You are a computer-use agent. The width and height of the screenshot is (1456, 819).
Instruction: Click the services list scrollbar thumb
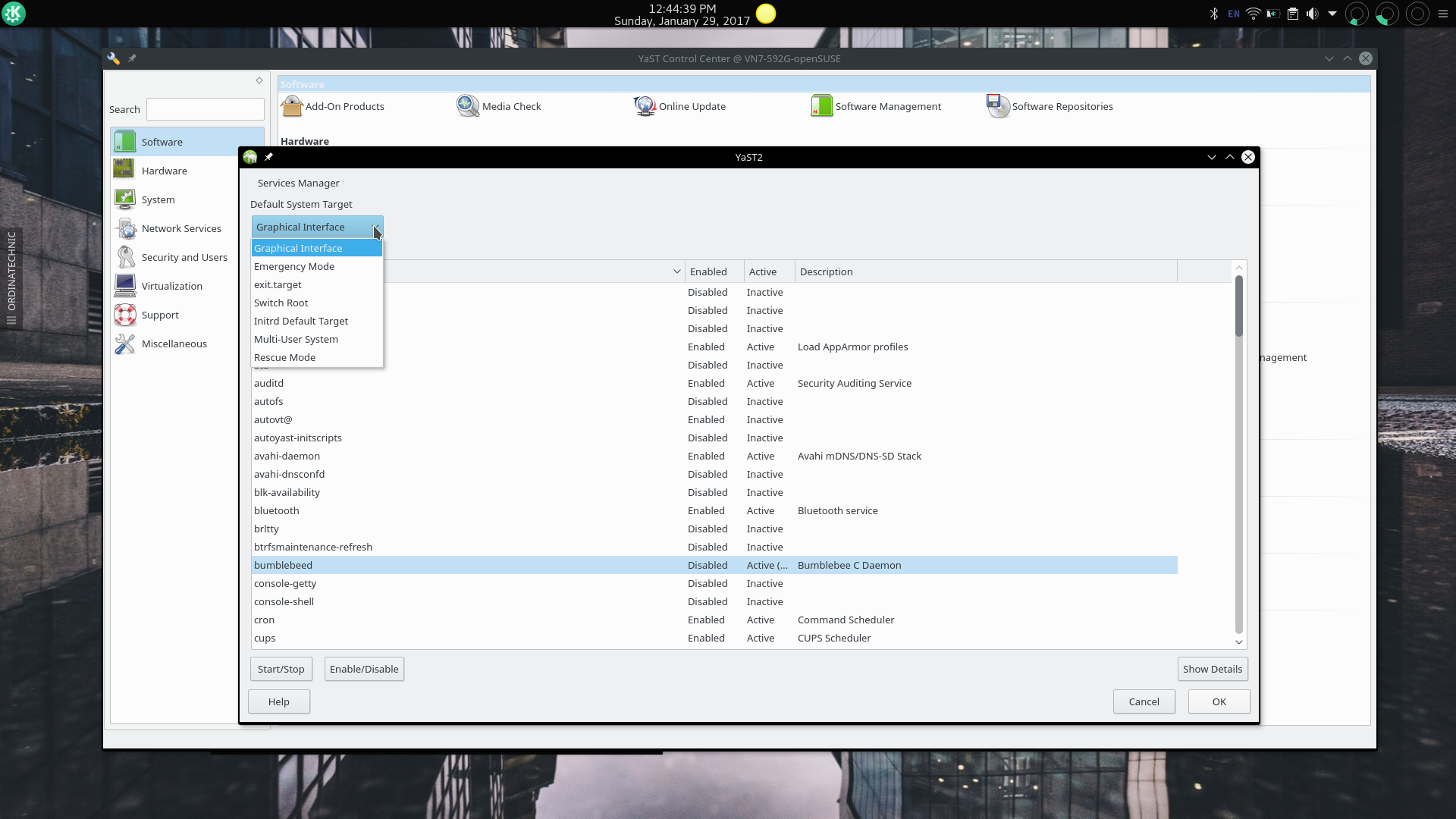(x=1239, y=306)
